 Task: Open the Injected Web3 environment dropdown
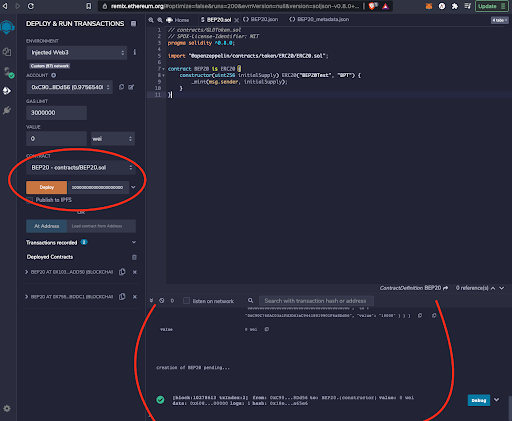pyautogui.click(x=77, y=53)
